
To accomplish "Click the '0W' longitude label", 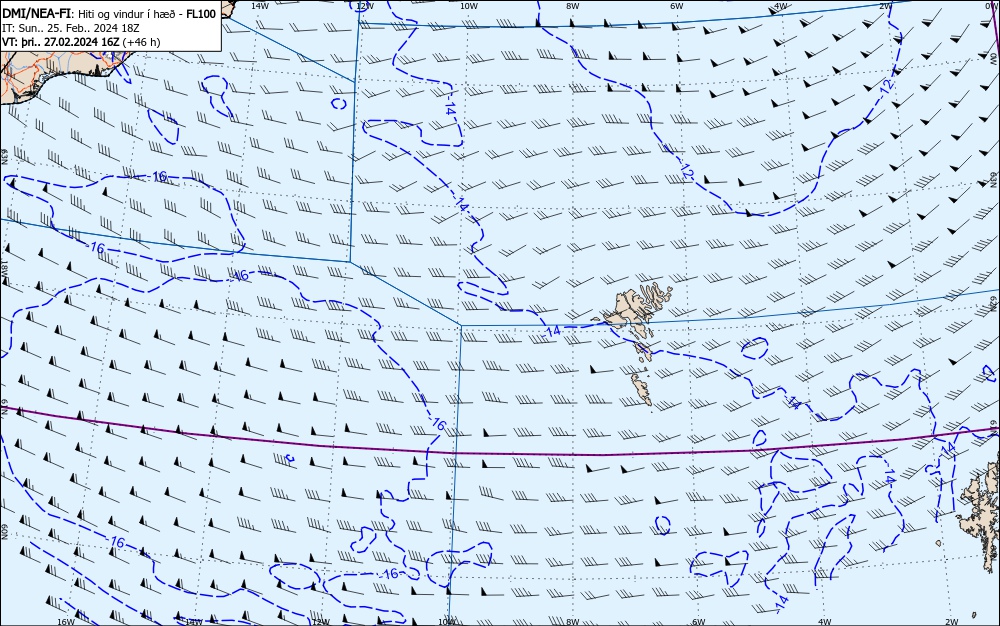I will 990,6.
